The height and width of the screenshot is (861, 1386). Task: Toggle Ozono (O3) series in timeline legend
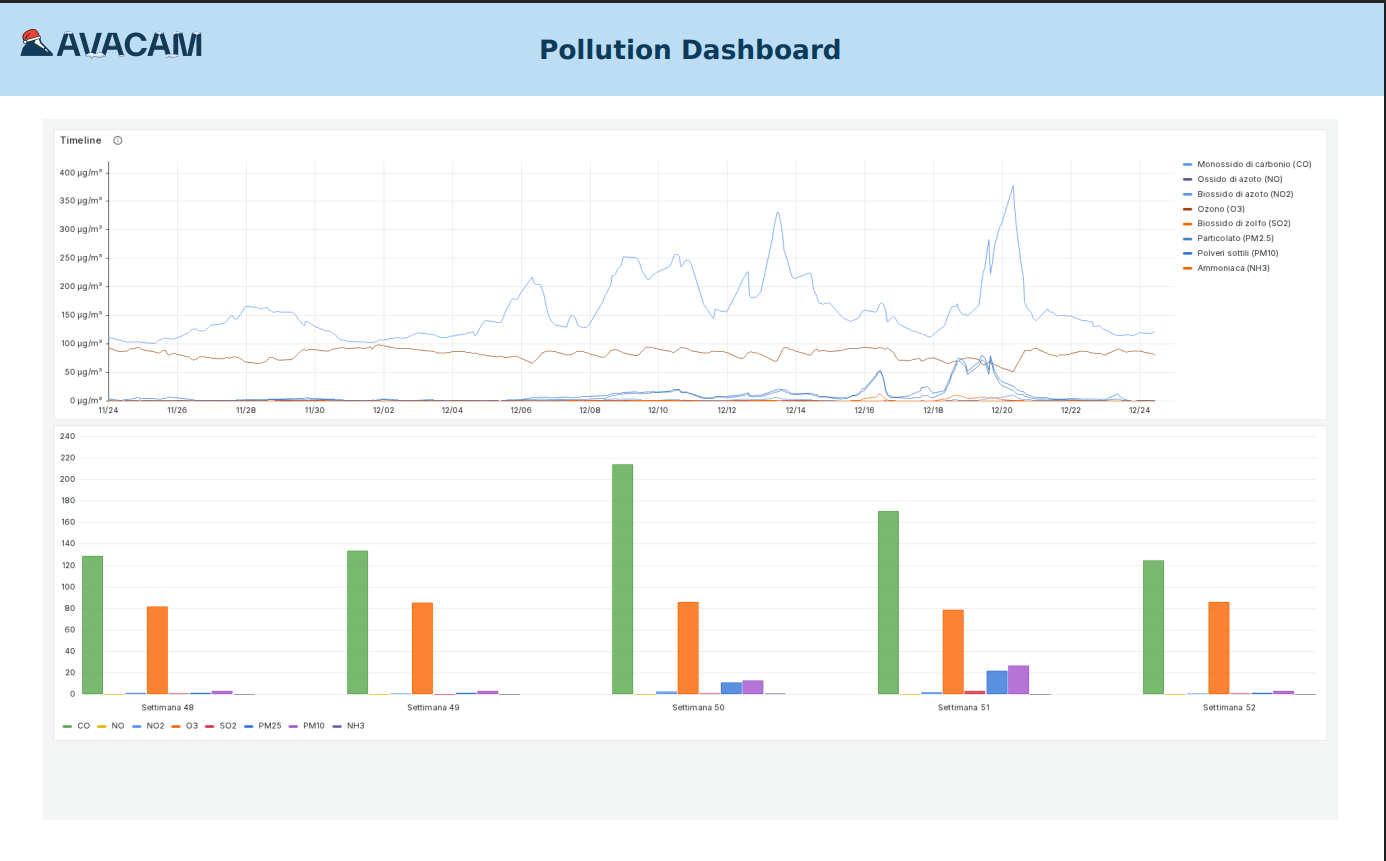point(1220,209)
